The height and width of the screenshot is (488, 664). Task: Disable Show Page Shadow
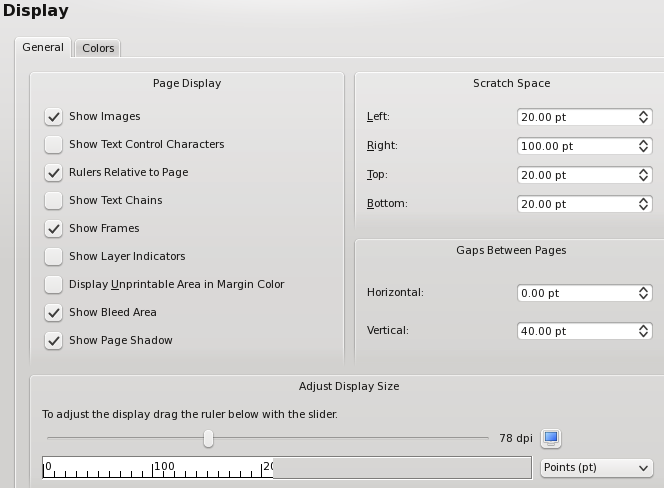tap(54, 341)
